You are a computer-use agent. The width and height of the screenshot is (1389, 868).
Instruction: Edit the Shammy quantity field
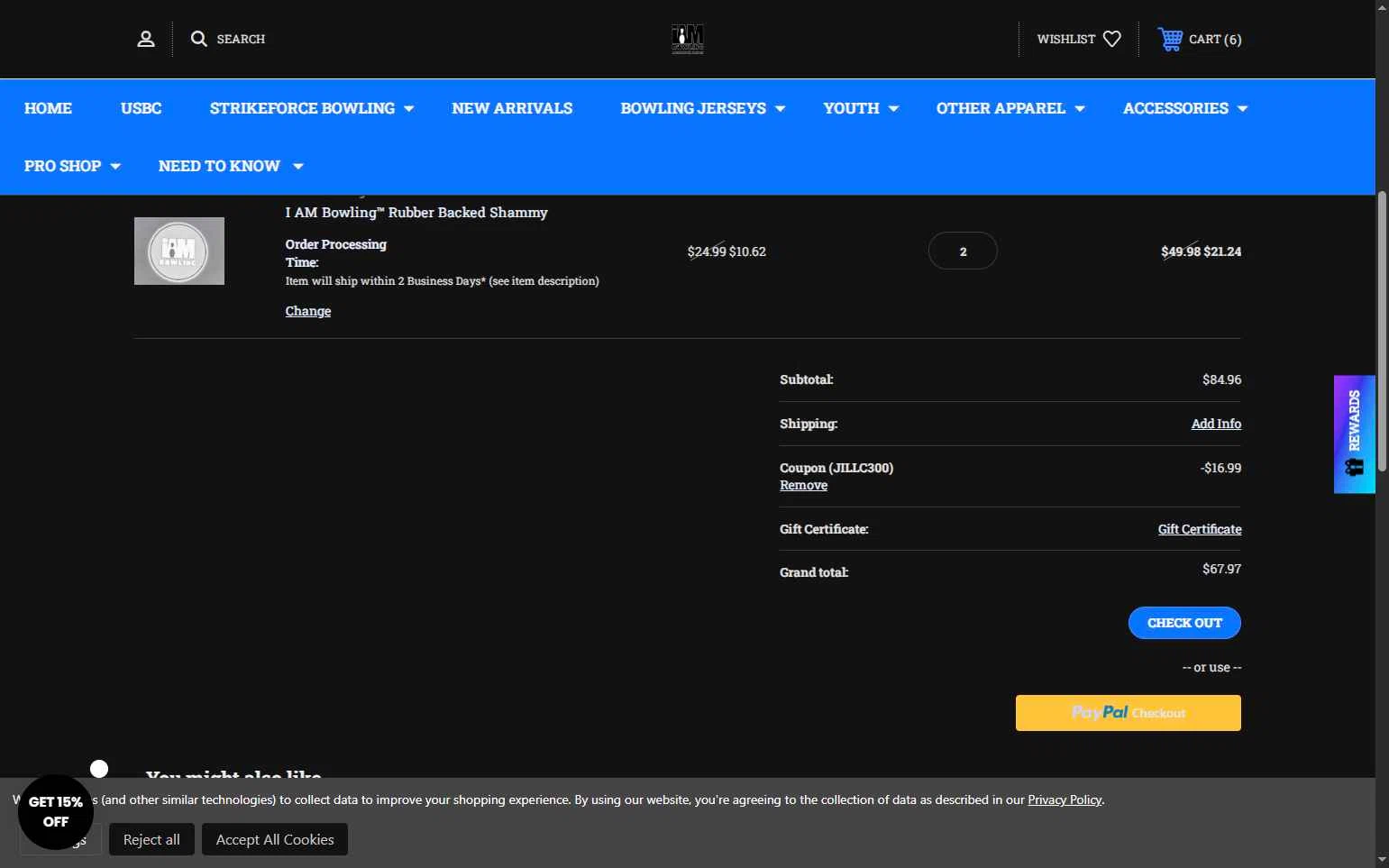pos(963,251)
